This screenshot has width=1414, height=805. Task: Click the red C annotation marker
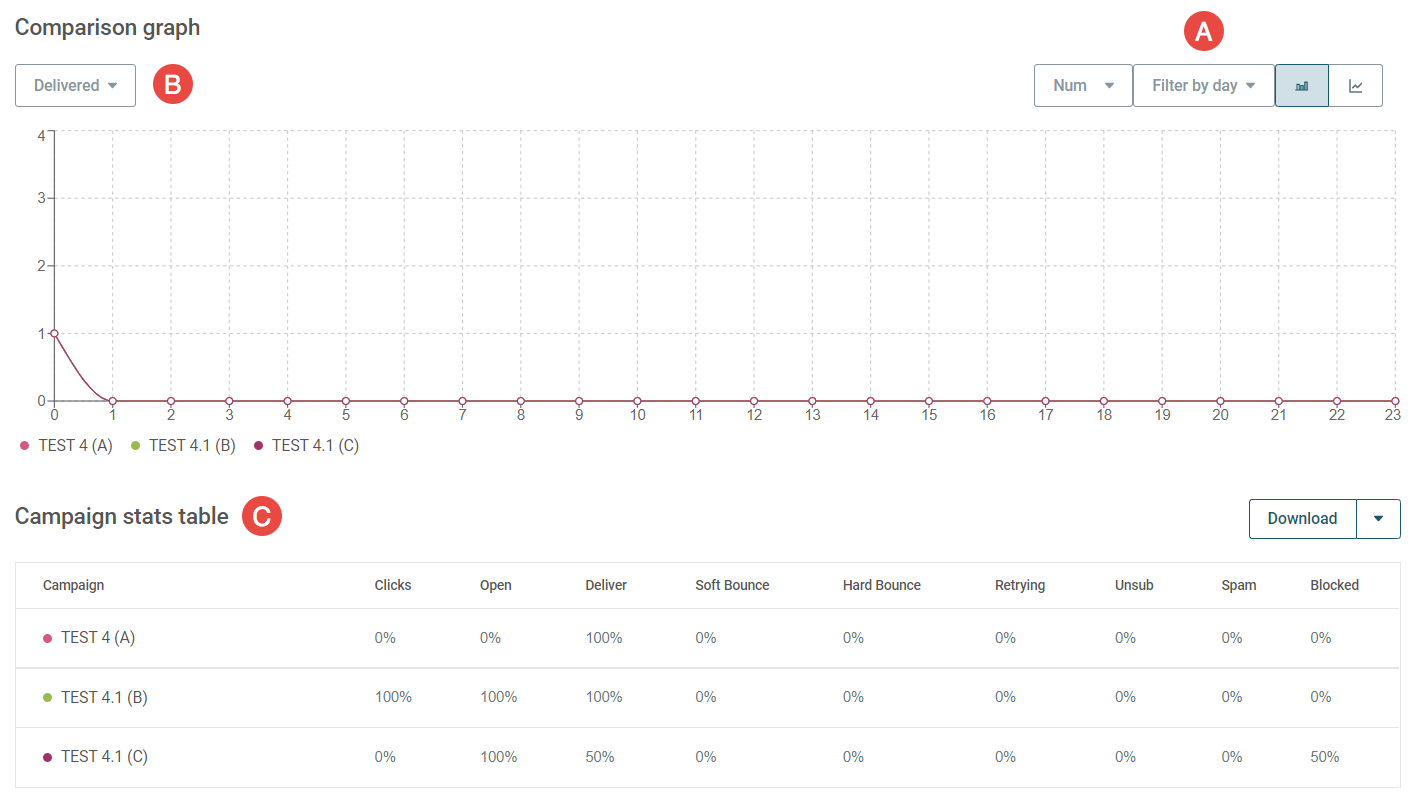(x=262, y=516)
